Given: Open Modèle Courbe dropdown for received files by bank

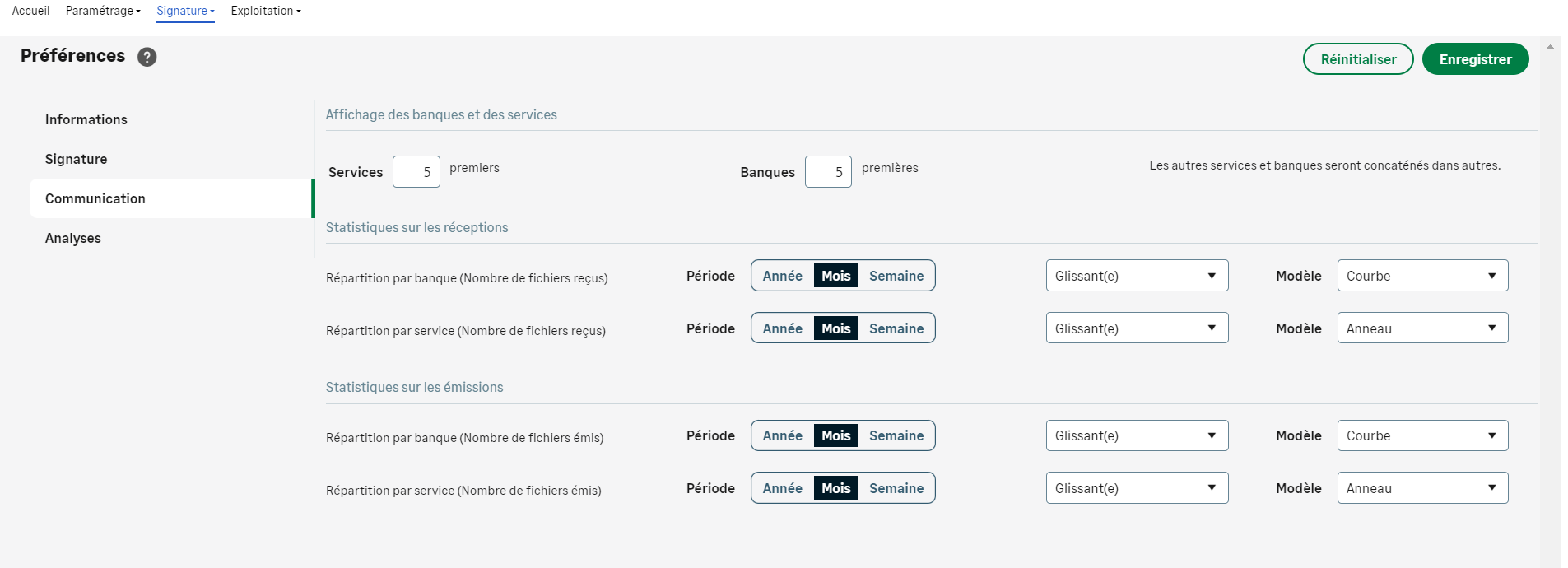Looking at the screenshot, I should point(1421,276).
